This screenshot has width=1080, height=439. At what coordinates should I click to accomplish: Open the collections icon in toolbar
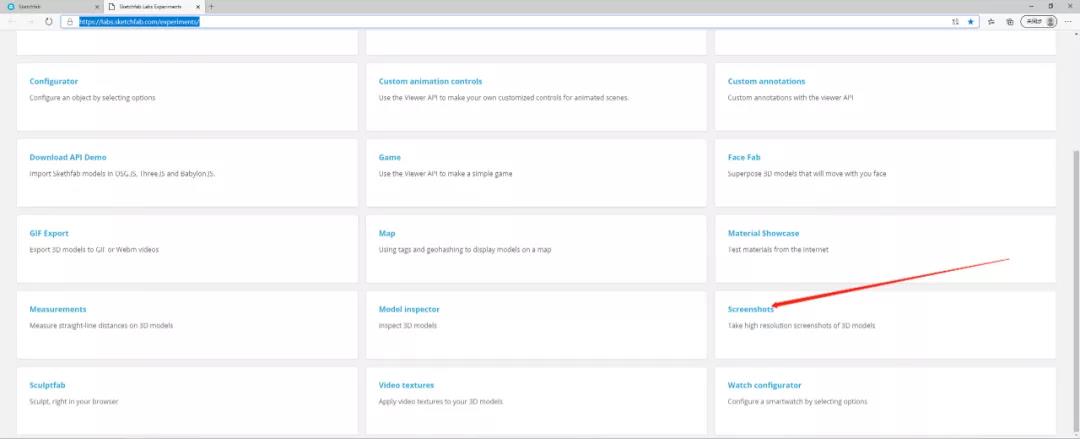pos(1009,21)
